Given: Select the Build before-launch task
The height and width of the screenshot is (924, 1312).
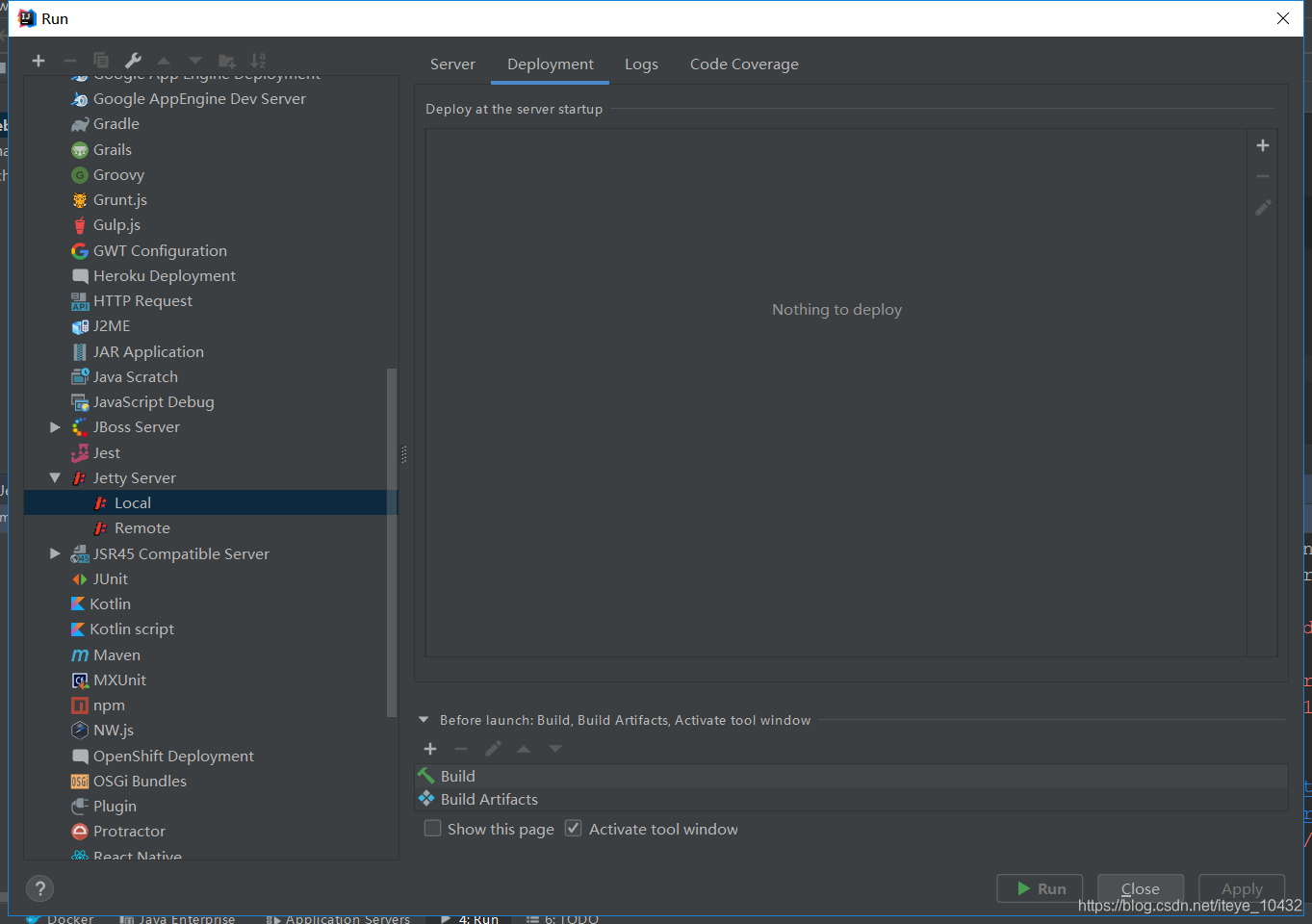Looking at the screenshot, I should (x=851, y=776).
